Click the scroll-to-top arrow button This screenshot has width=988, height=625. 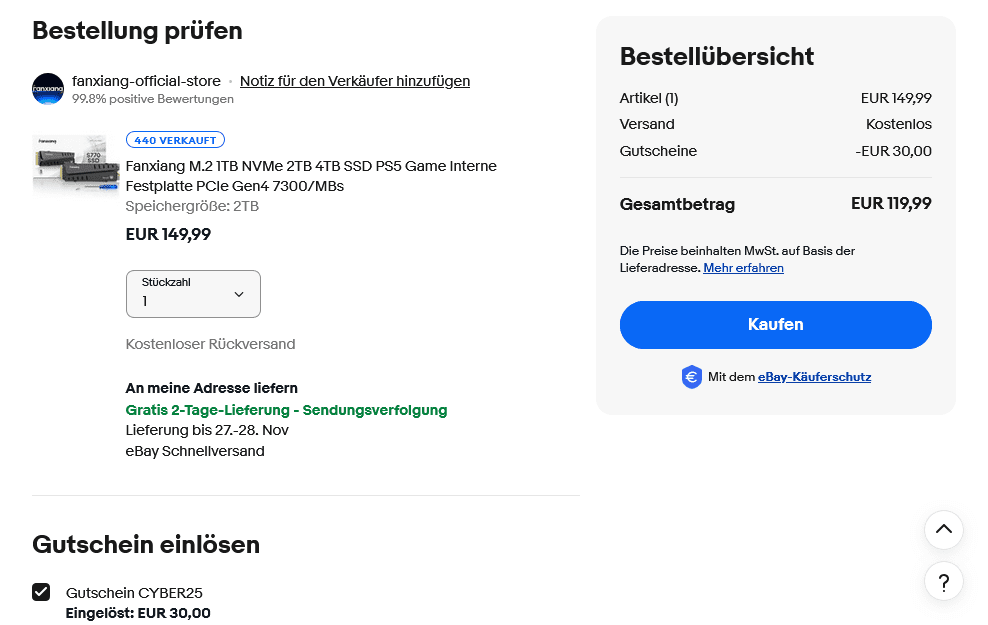pos(943,530)
